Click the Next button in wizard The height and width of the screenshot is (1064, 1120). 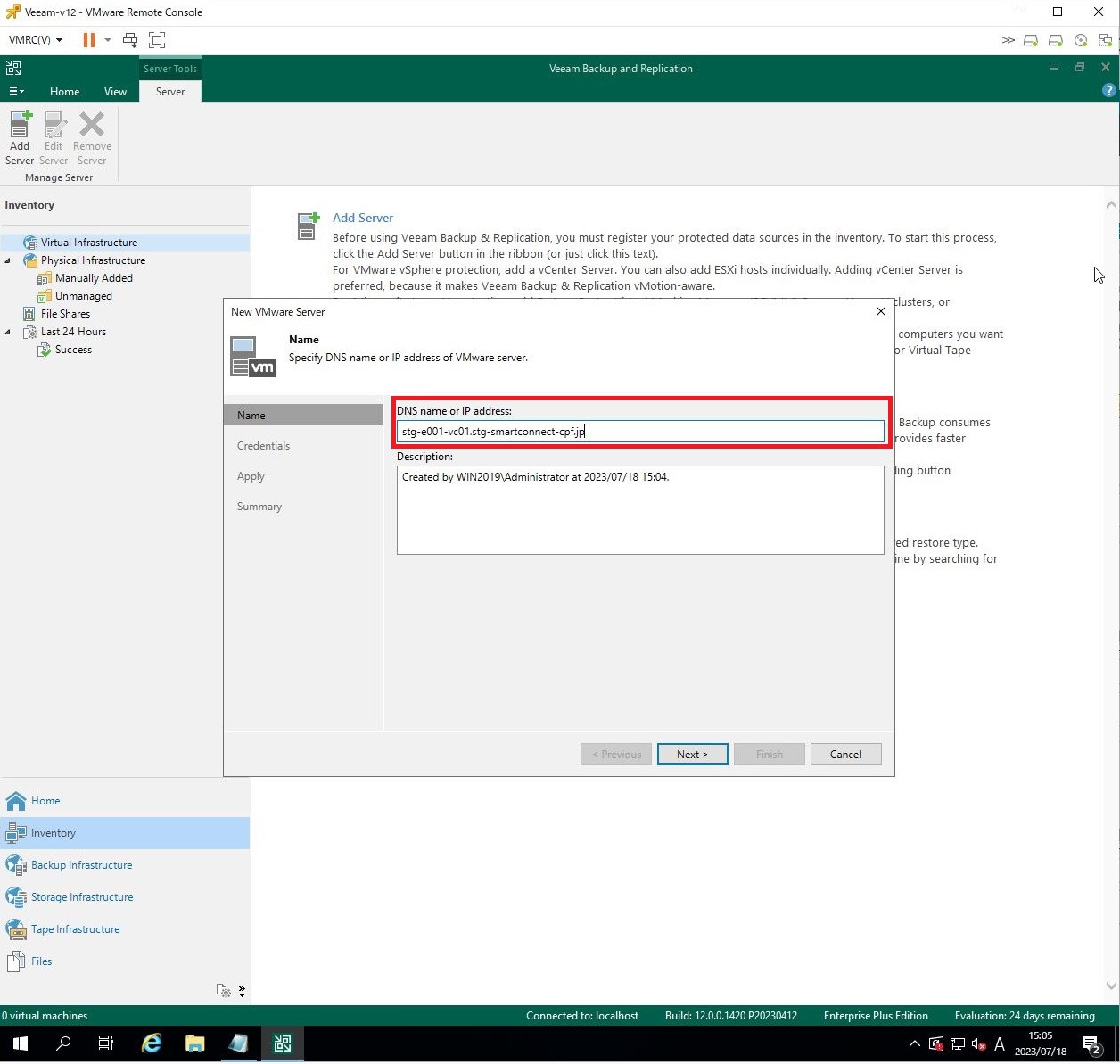(x=693, y=755)
